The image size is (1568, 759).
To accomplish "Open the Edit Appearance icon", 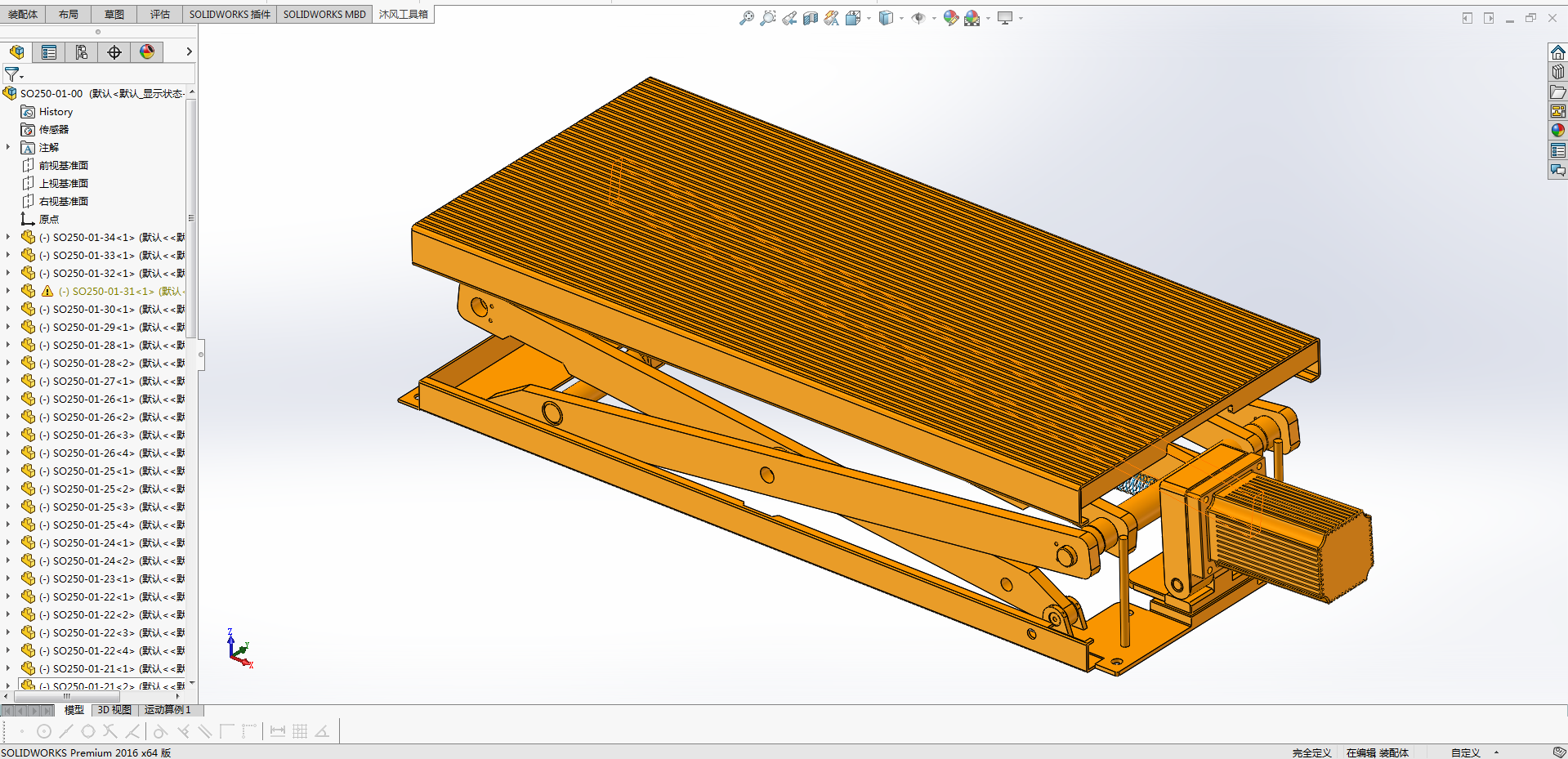I will 950,18.
